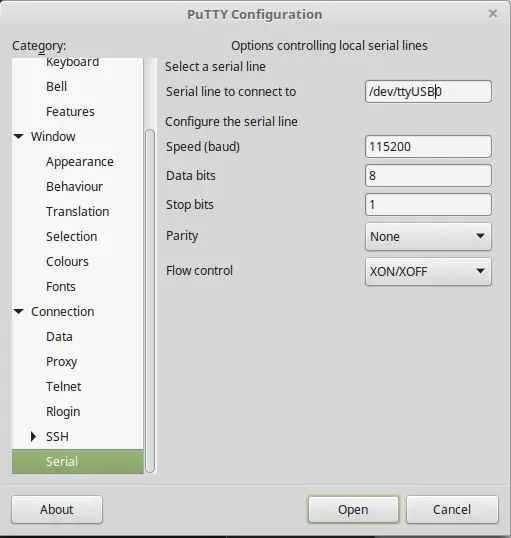Open the Flow control dropdown
Screen dimensions: 511x538
tap(428, 271)
